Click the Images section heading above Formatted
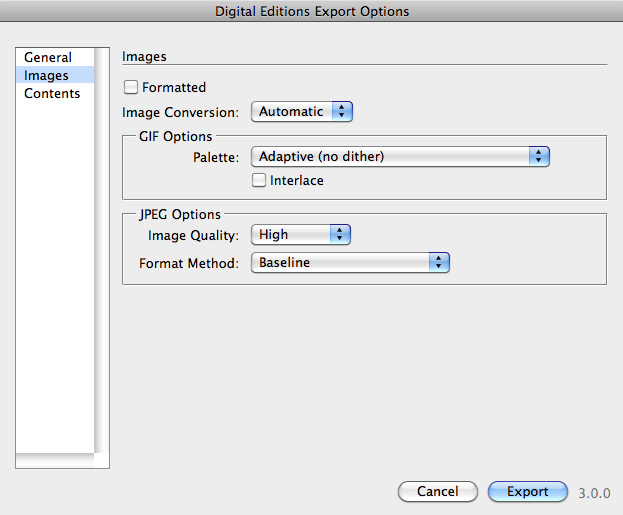Viewport: 623px width, 515px height. [x=144, y=58]
